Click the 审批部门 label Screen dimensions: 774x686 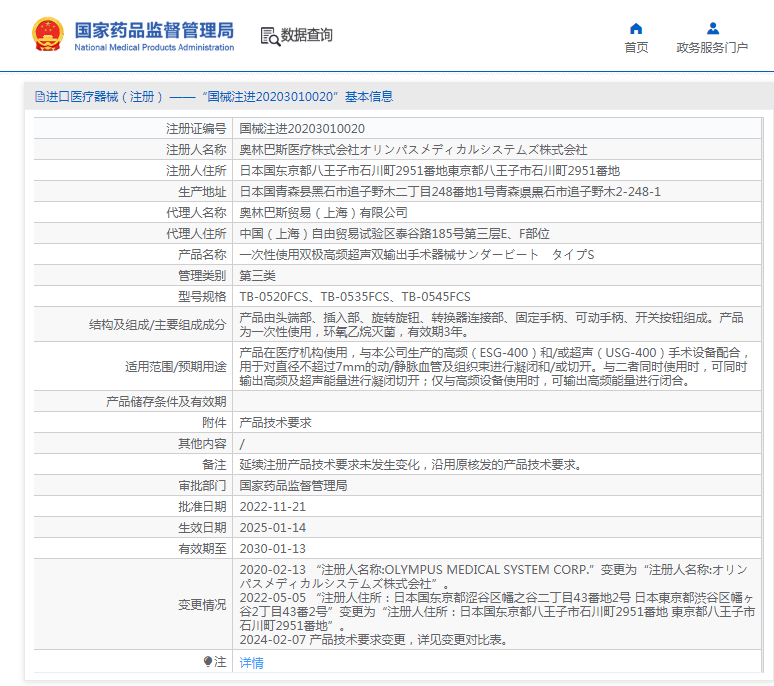click(202, 486)
